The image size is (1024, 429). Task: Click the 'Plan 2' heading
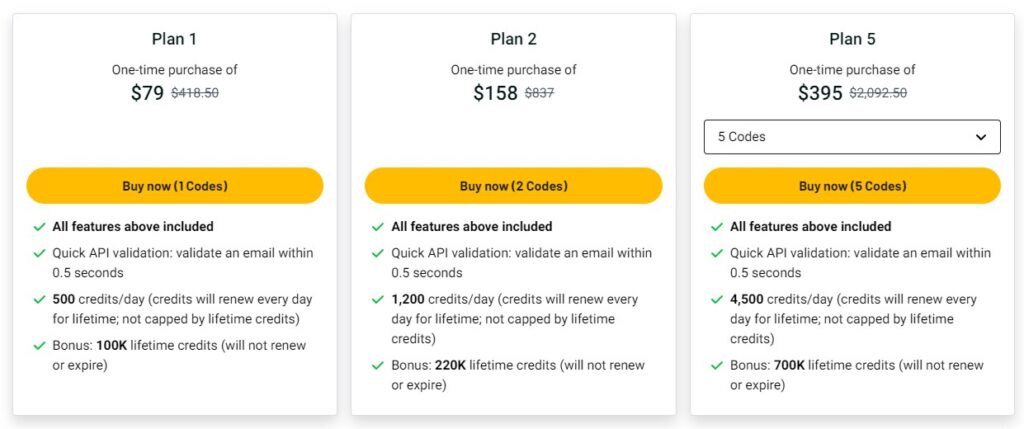[x=513, y=39]
